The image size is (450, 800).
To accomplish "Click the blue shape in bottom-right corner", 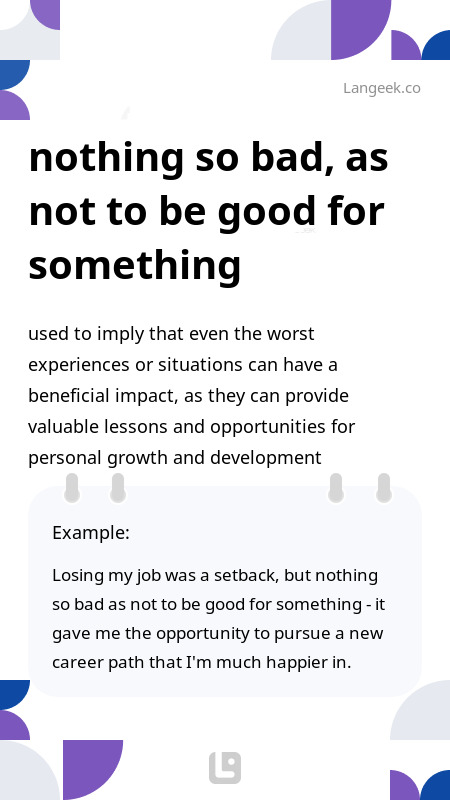I will click(437, 787).
